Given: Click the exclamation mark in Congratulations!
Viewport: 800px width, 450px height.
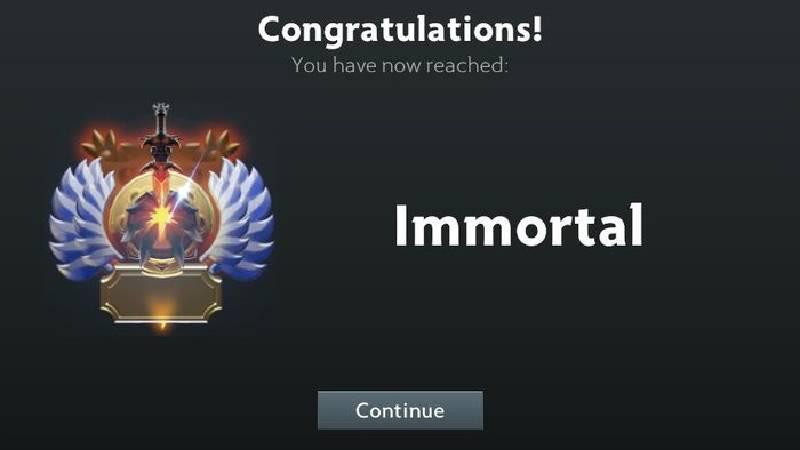Looking at the screenshot, I should pyautogui.click(x=537, y=28).
